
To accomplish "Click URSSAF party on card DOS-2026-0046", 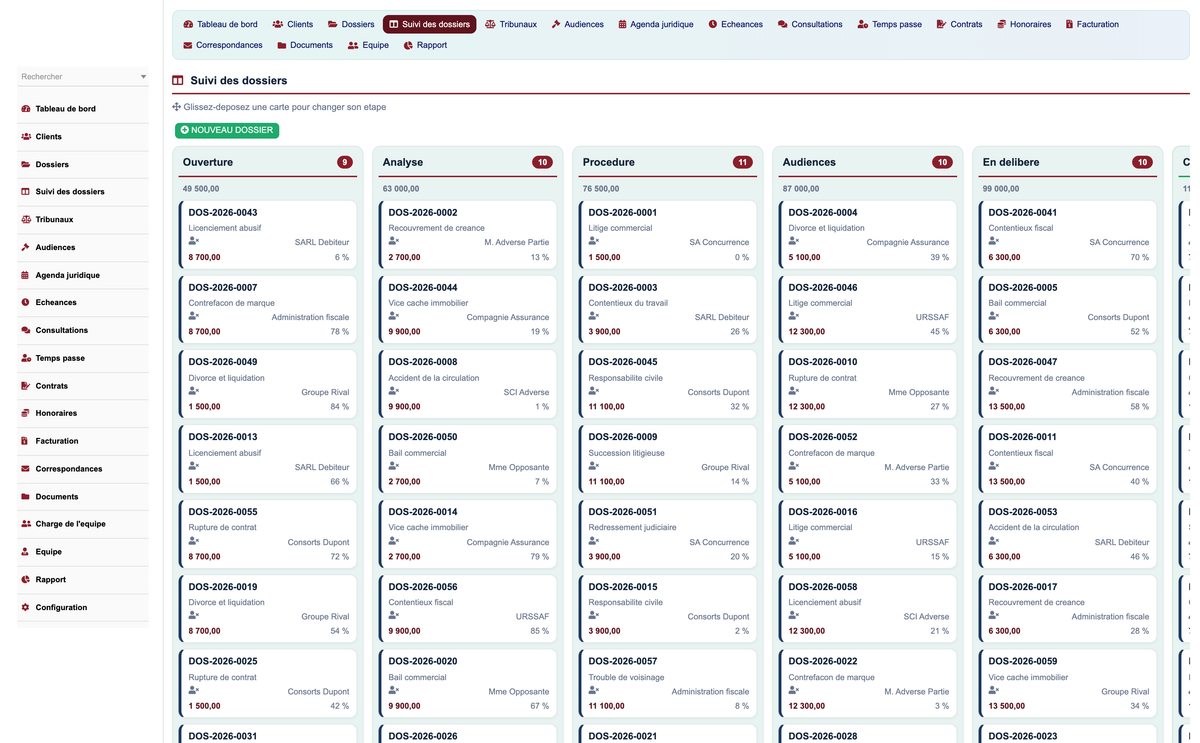I will coord(932,317).
